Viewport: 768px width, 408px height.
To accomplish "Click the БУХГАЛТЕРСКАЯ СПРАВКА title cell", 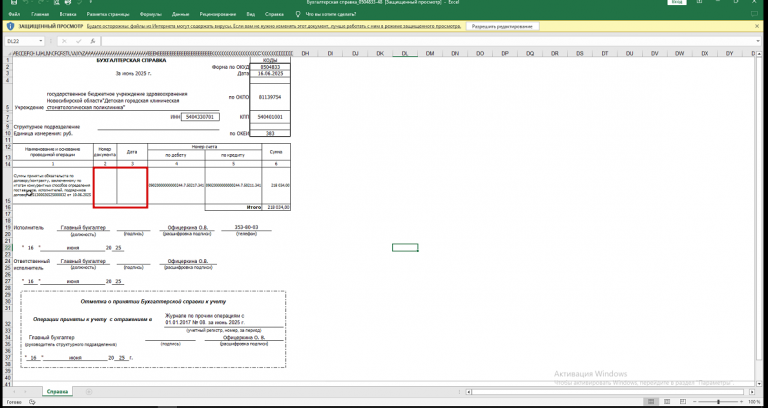I will point(131,60).
